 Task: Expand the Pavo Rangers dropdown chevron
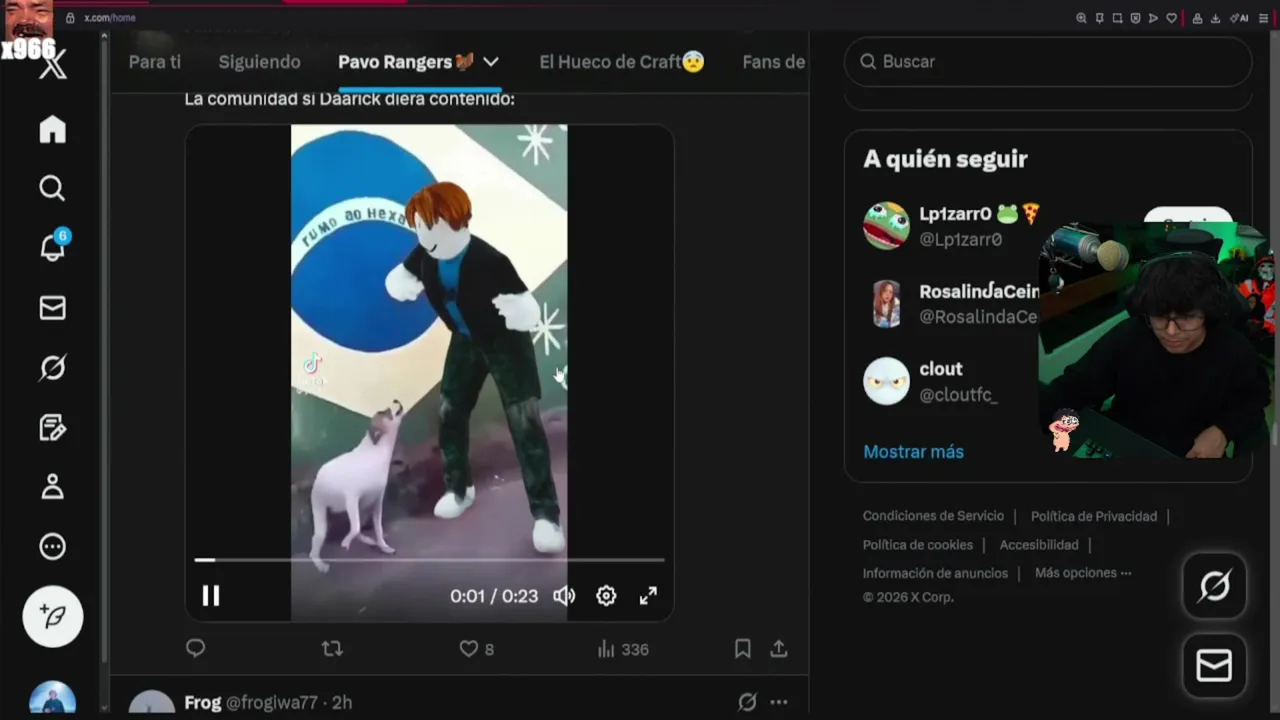click(491, 62)
